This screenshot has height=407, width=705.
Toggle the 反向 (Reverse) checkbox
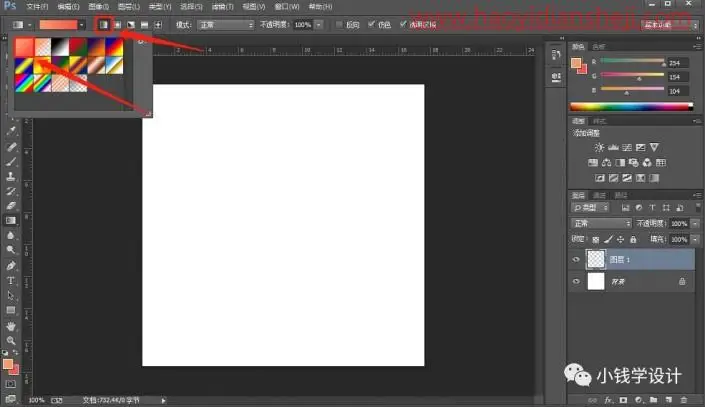339,25
